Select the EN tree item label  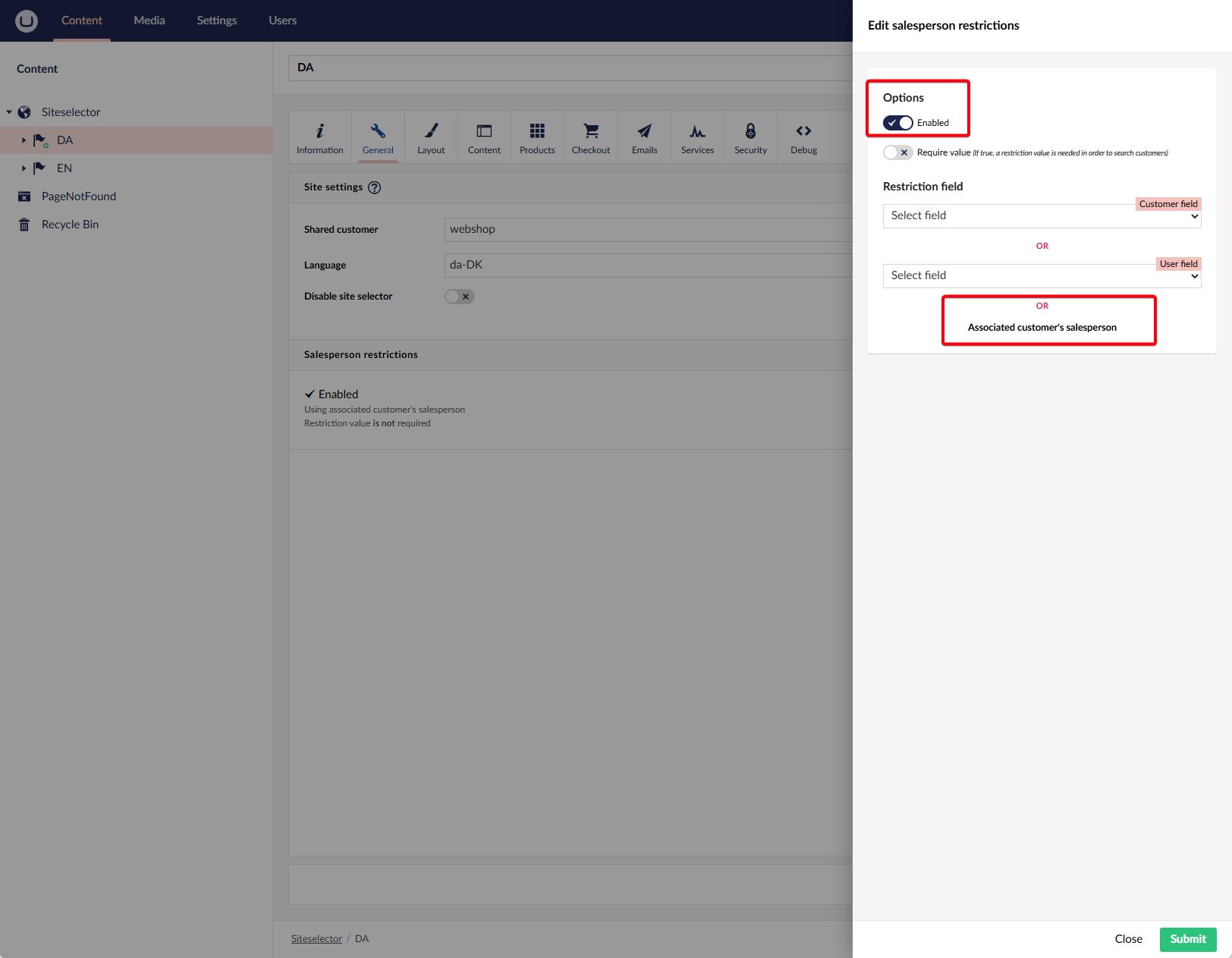click(64, 168)
